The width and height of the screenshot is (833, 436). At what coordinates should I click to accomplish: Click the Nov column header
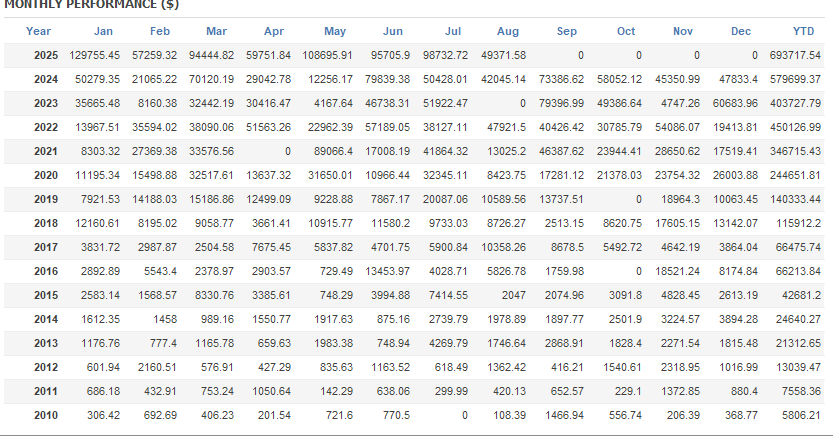click(683, 31)
